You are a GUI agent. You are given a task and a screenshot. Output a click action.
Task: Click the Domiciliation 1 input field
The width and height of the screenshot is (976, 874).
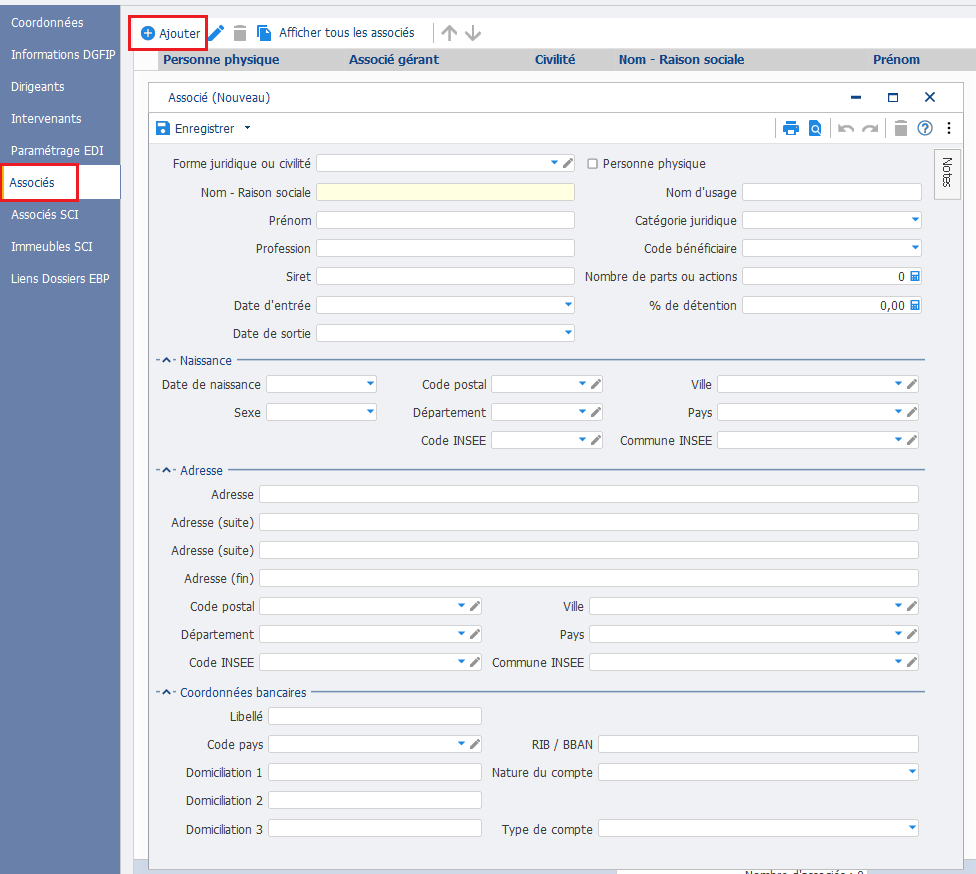pyautogui.click(x=375, y=773)
